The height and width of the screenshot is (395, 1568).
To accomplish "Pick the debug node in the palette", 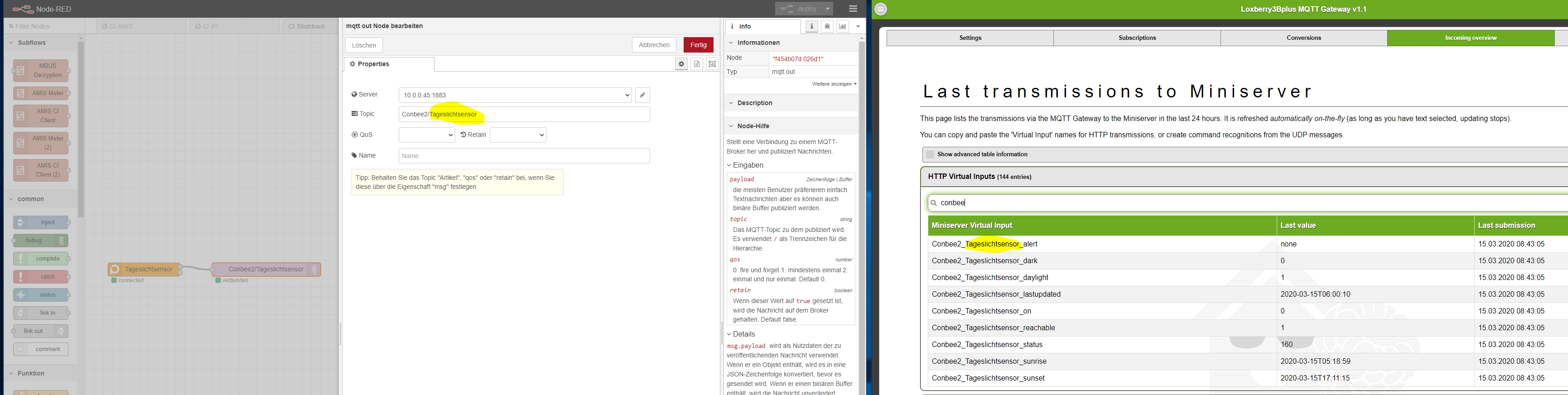I will (41, 241).
